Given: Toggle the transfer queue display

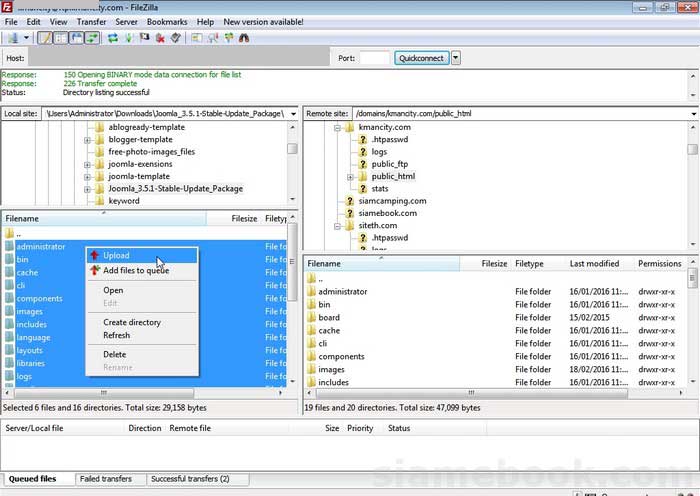Looking at the screenshot, I should coord(92,38).
